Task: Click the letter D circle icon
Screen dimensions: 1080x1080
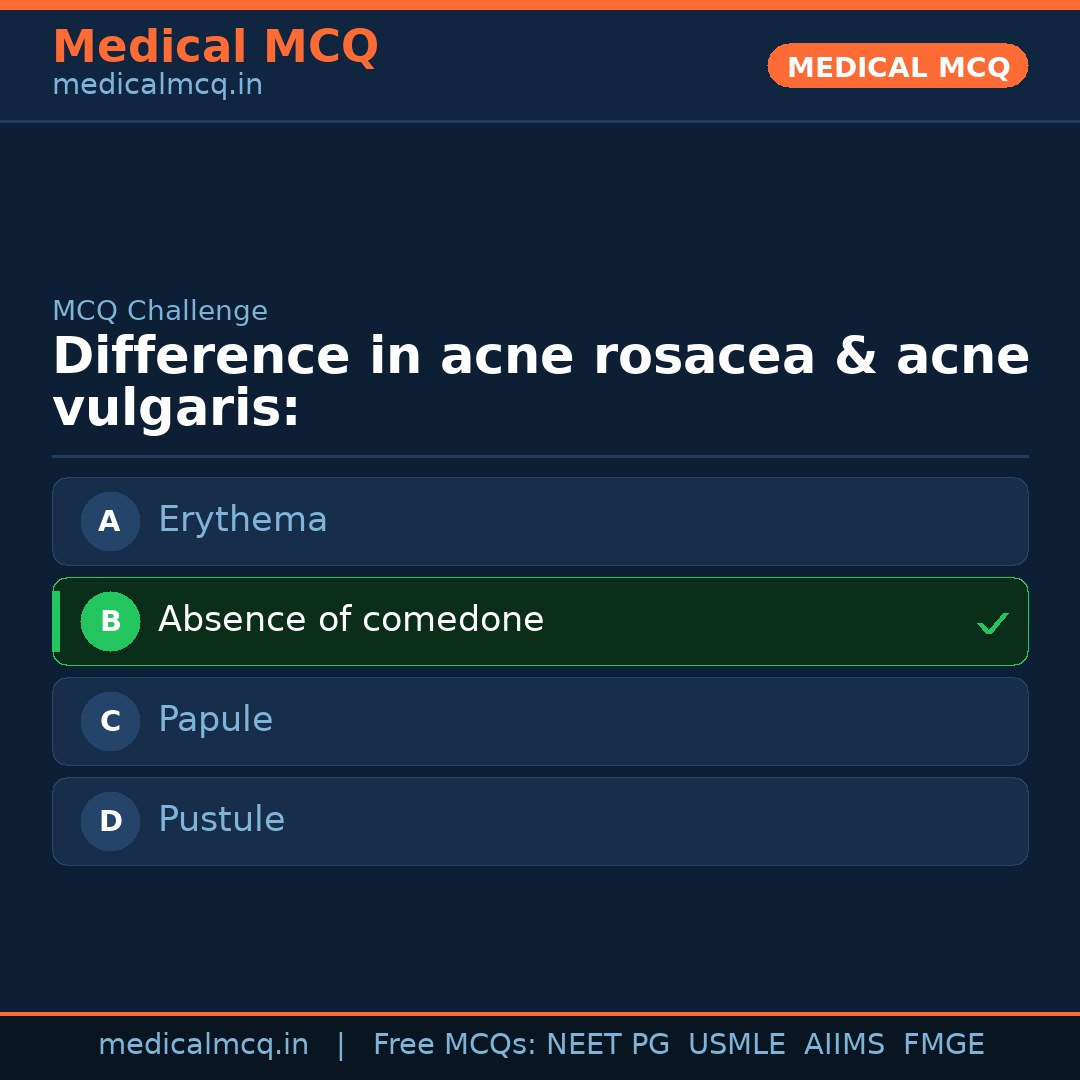Action: (110, 821)
